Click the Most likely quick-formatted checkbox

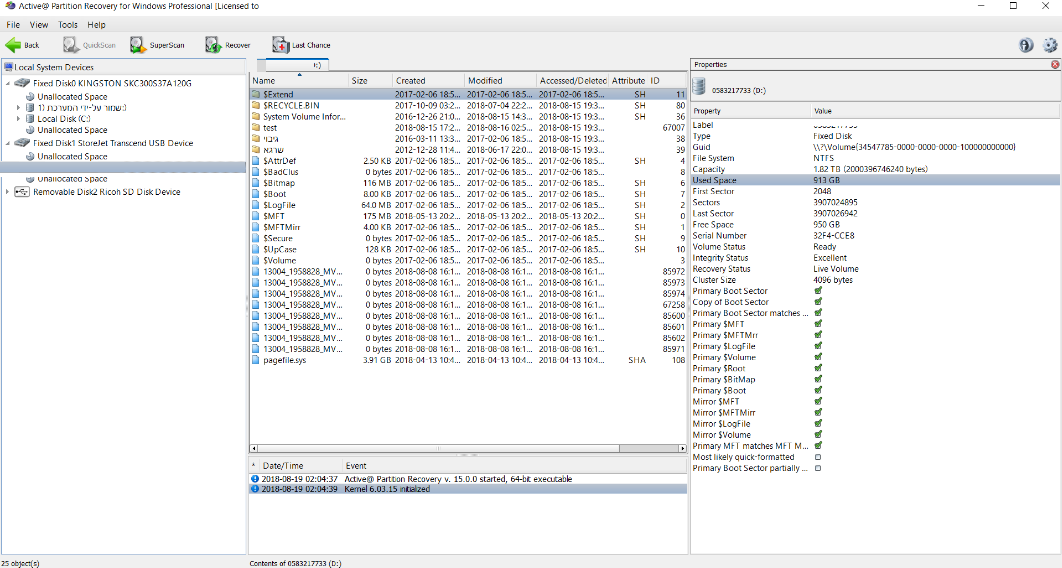818,457
